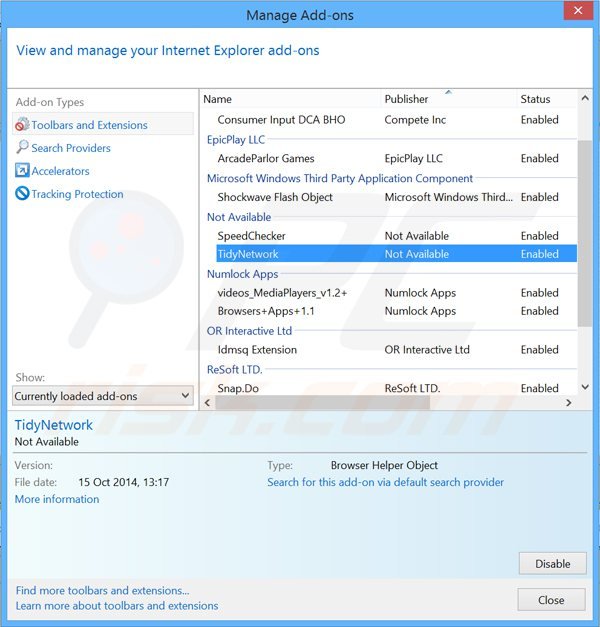Select Toolbars and Extensions add-on type
The image size is (600, 627).
pos(103,125)
